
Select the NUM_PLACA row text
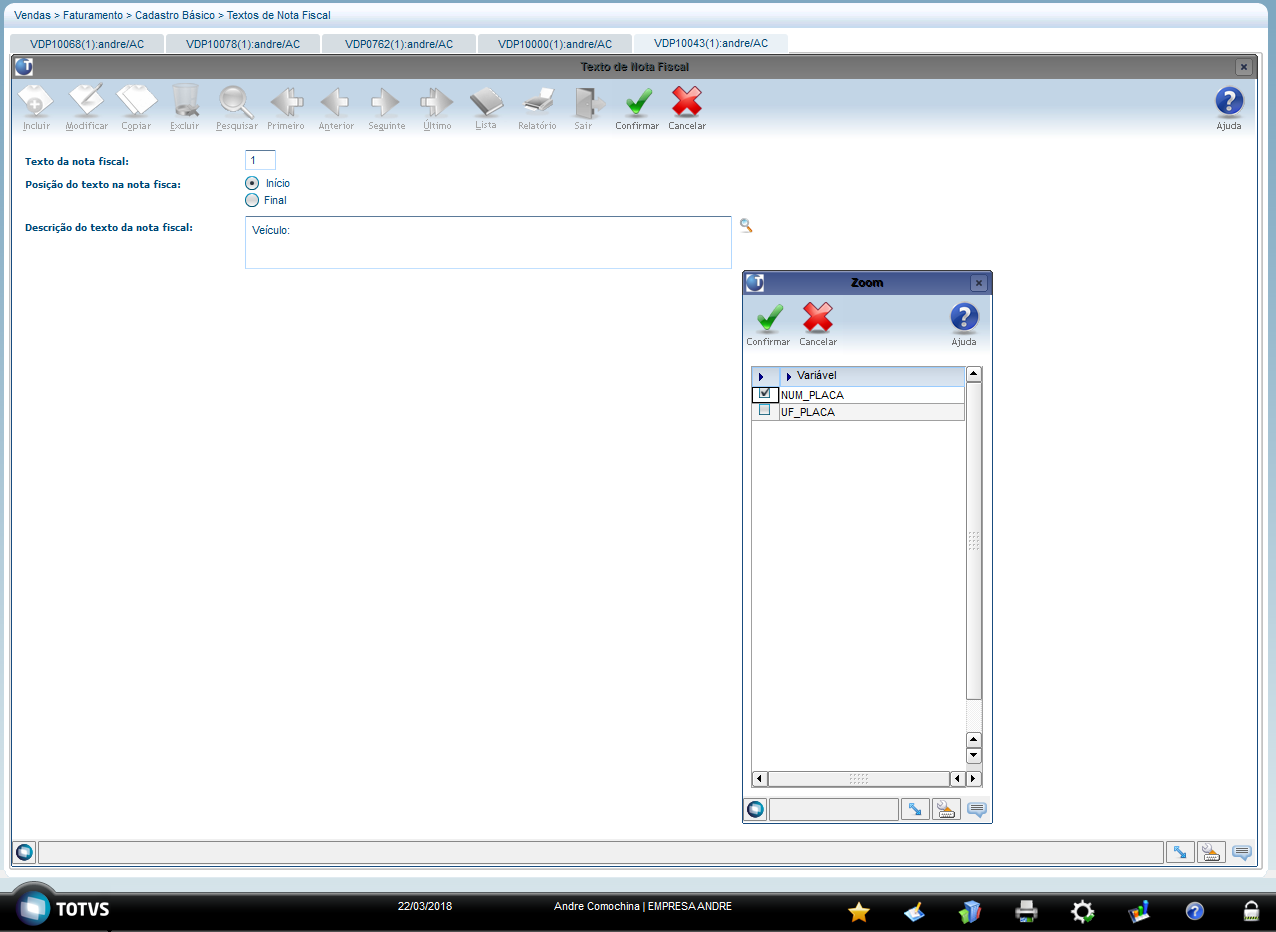(812, 395)
